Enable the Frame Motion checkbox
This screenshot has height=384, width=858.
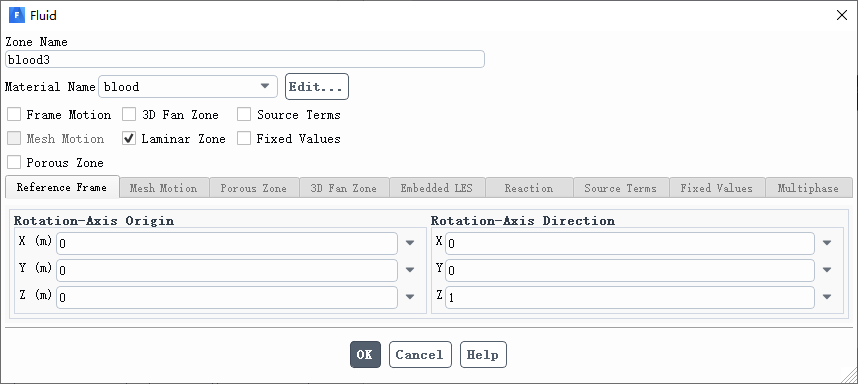14,115
